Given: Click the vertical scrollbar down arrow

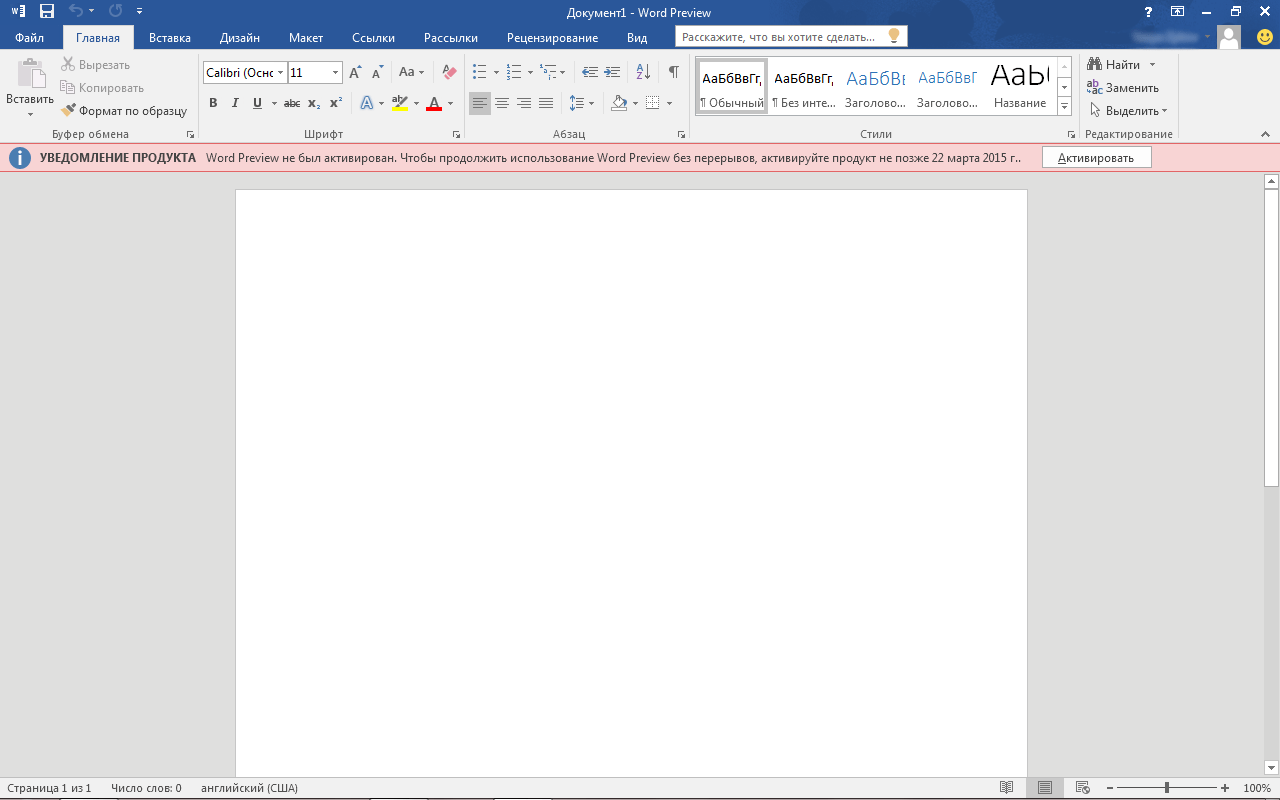Looking at the screenshot, I should [1272, 768].
